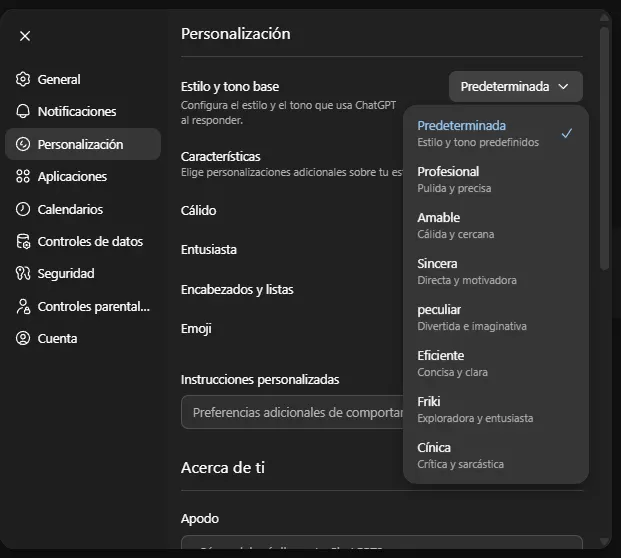Click the Cuenta profile icon
621x558 pixels.
tap(23, 338)
